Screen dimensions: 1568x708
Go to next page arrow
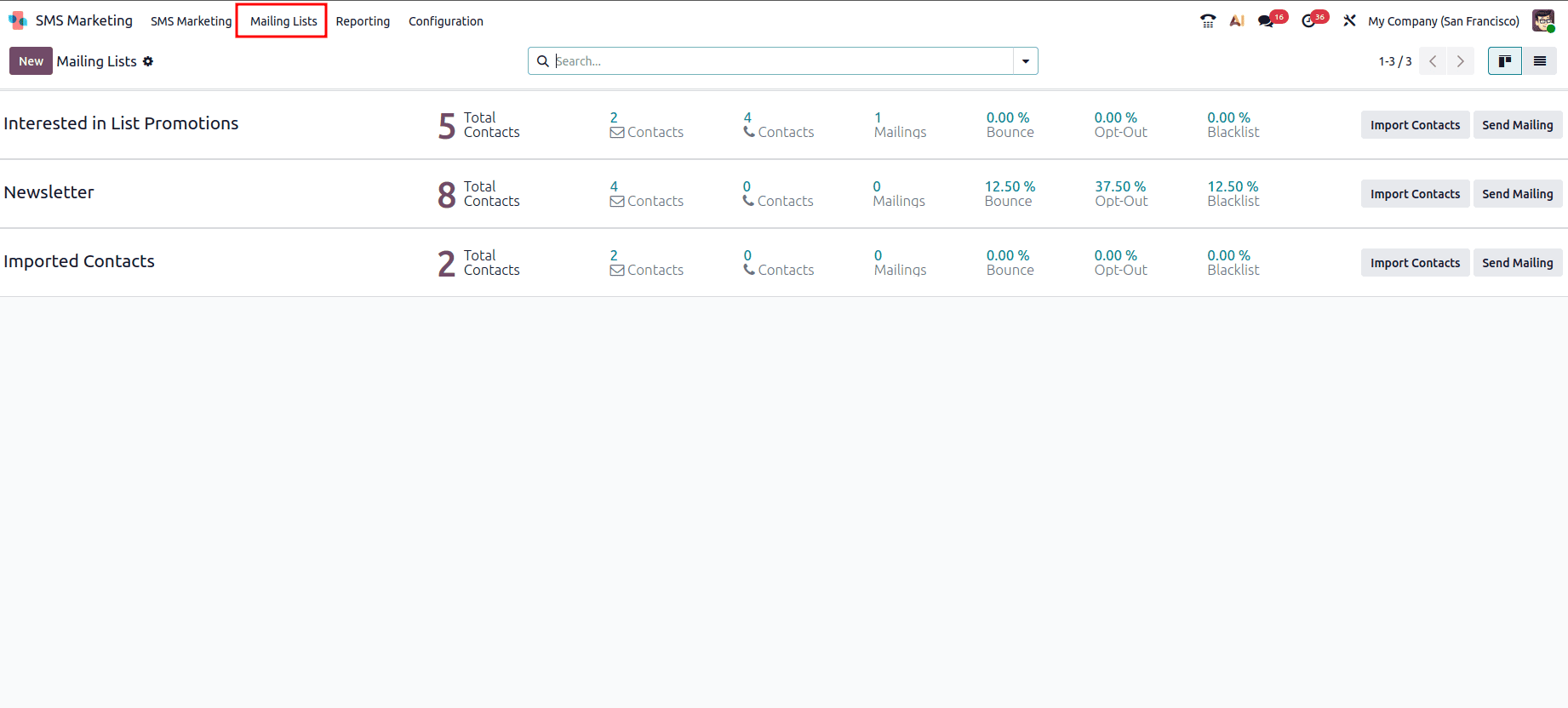[1461, 60]
